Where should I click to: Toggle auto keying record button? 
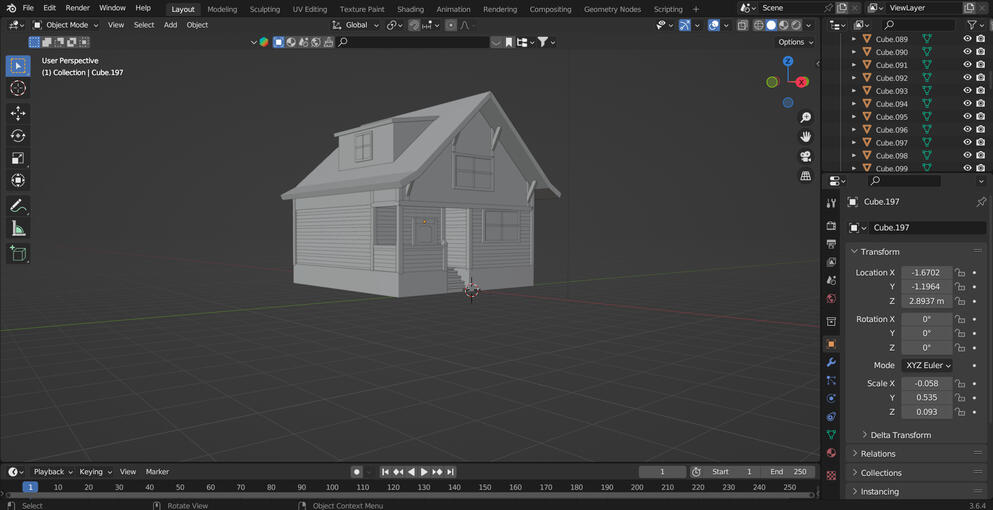357,472
